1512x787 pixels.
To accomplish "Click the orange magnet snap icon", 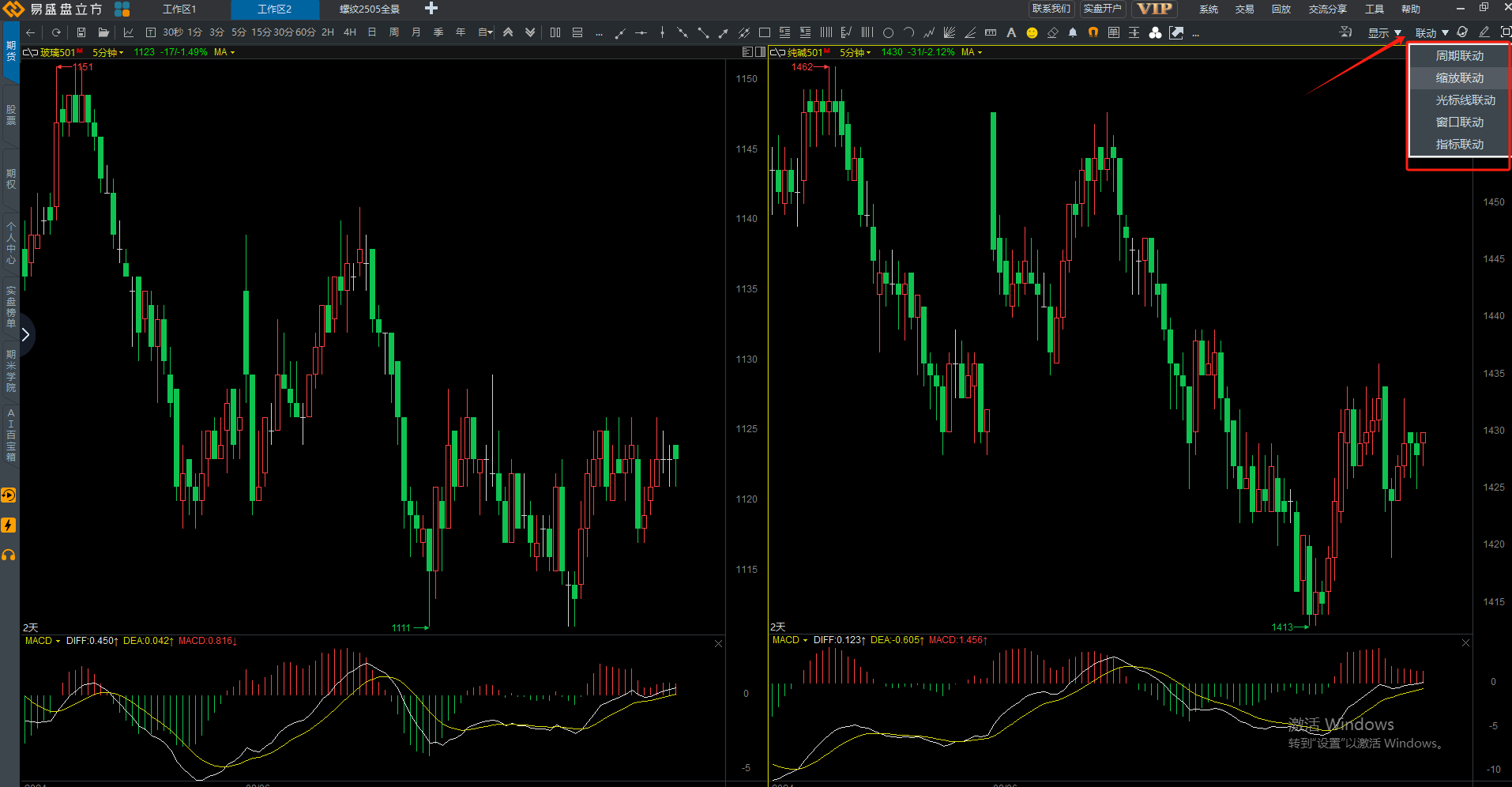I will tap(1093, 32).
